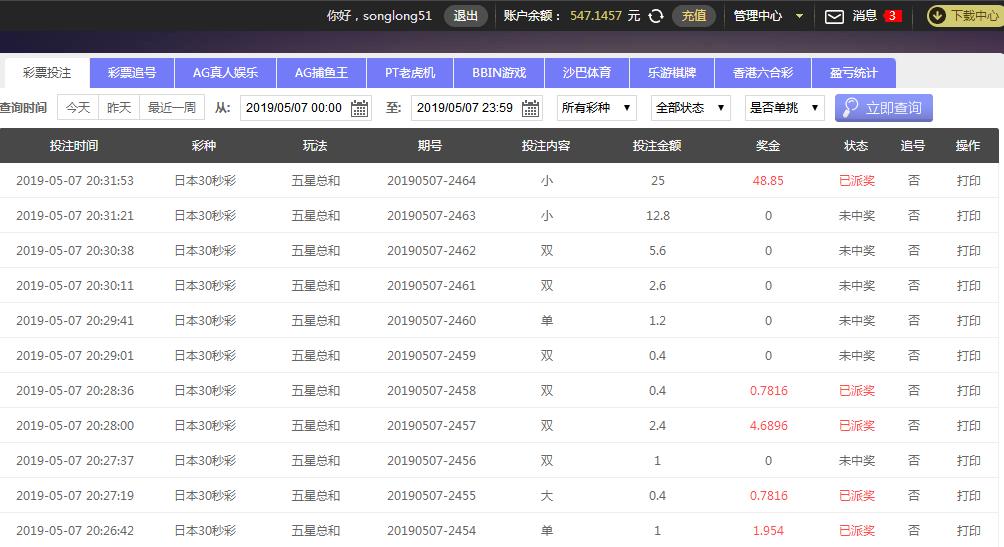Open the 全部状态 status dropdown
Screen dimensions: 1004x547
point(690,108)
